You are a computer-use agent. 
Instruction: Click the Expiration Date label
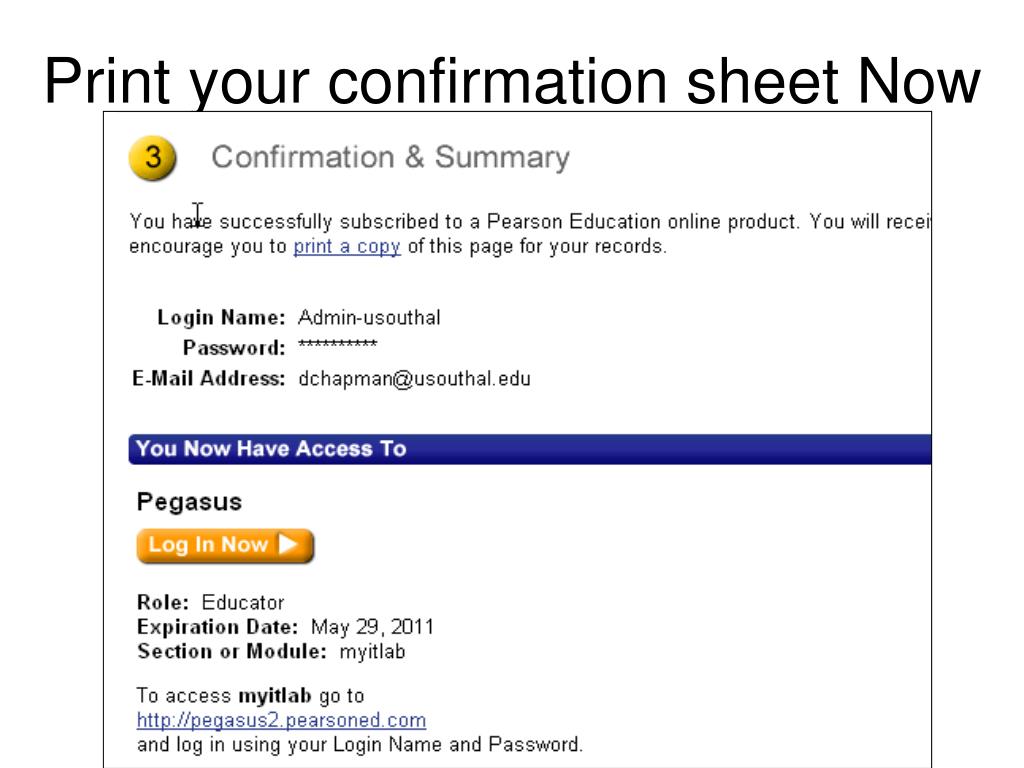click(x=217, y=627)
